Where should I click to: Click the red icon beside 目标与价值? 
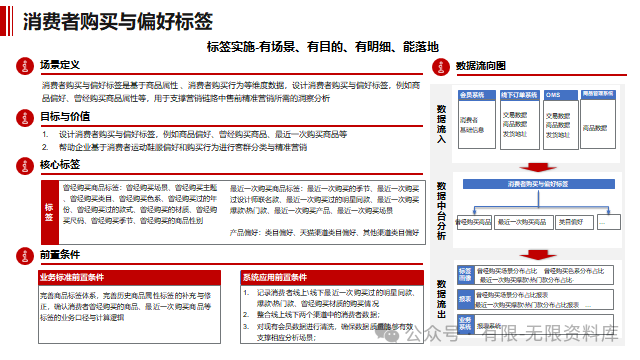coord(24,118)
